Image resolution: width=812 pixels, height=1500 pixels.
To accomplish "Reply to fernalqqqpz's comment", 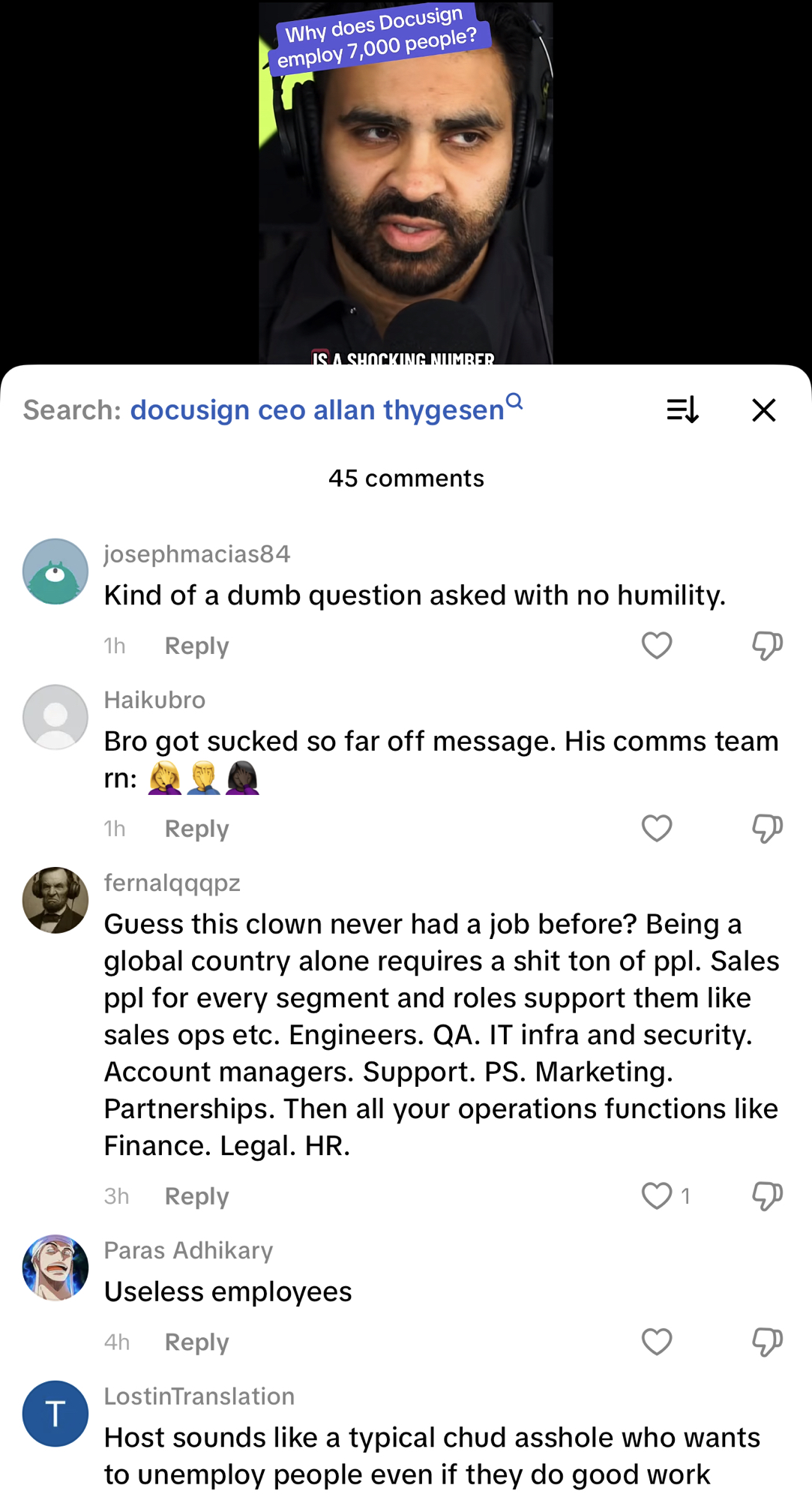I will tap(196, 1196).
